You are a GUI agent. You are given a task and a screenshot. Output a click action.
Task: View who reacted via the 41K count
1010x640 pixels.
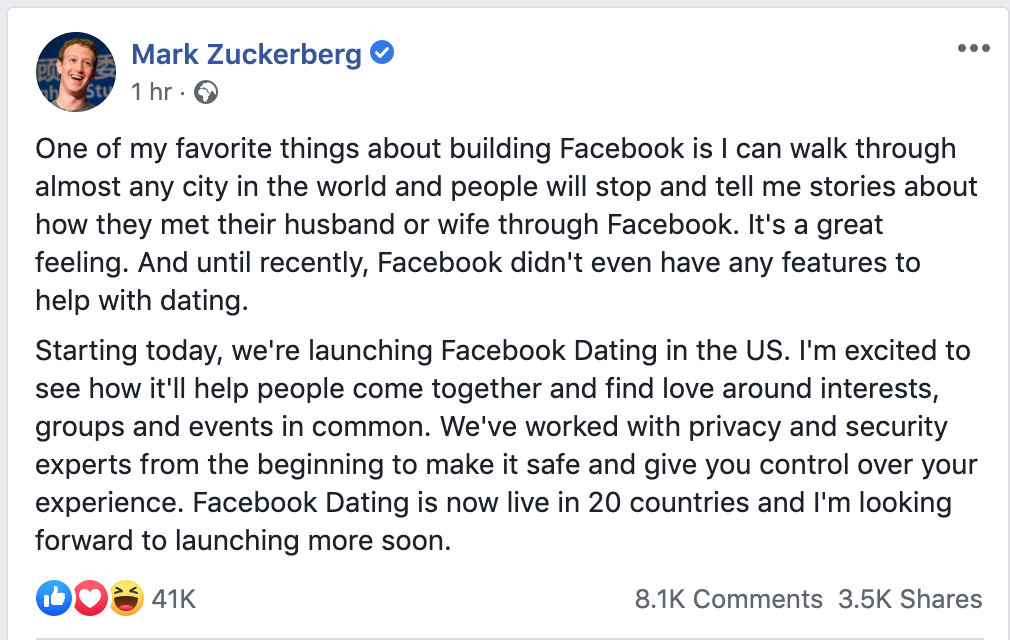tap(174, 599)
